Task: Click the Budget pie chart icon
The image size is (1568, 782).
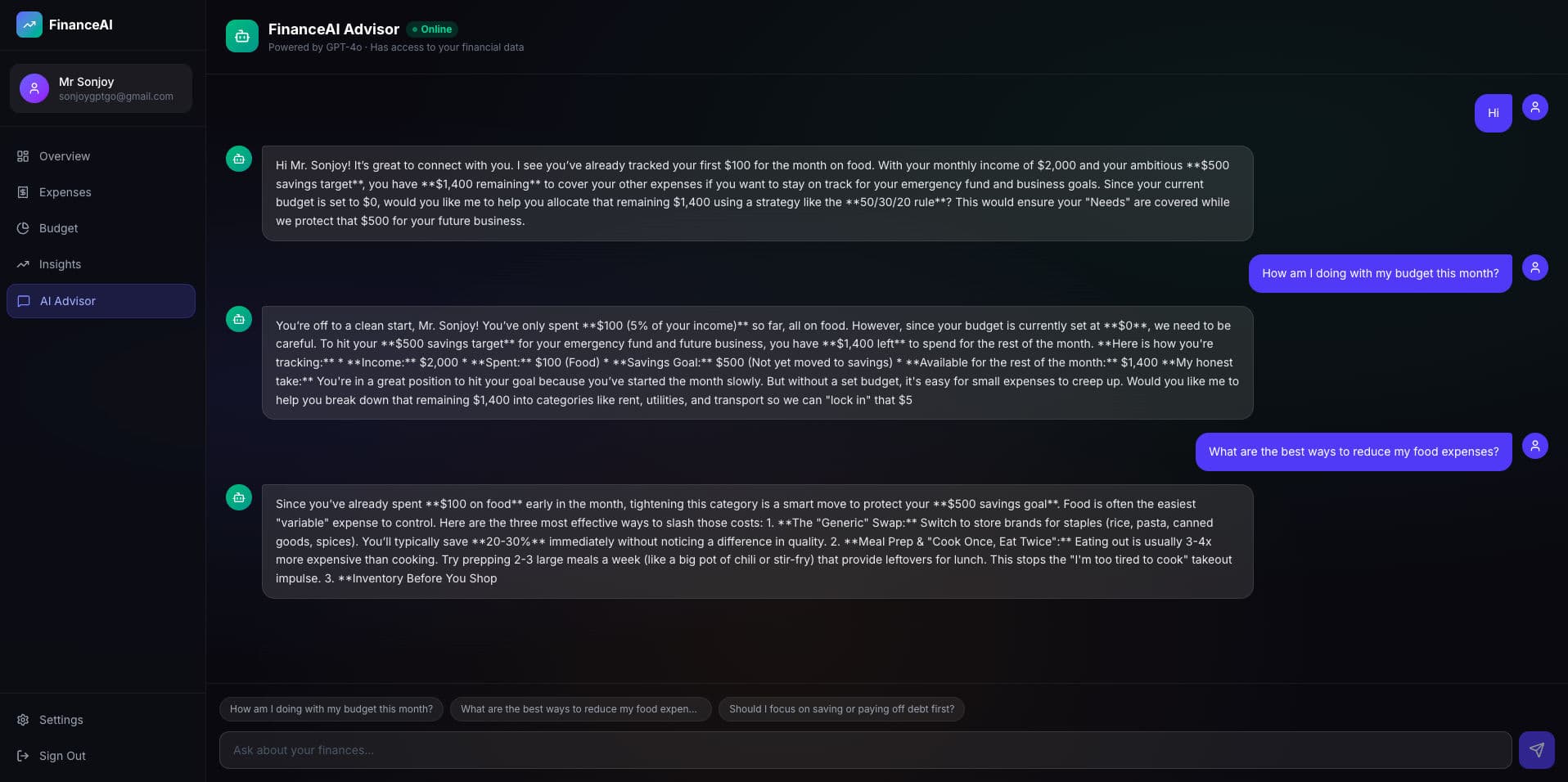Action: point(23,228)
